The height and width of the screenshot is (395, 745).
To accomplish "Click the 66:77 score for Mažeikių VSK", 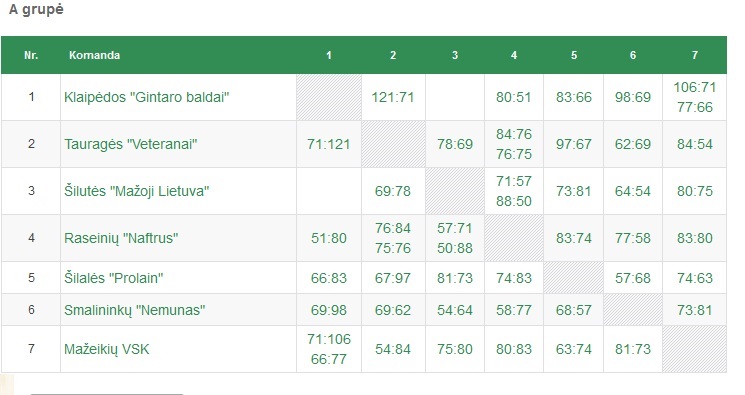I will [329, 359].
